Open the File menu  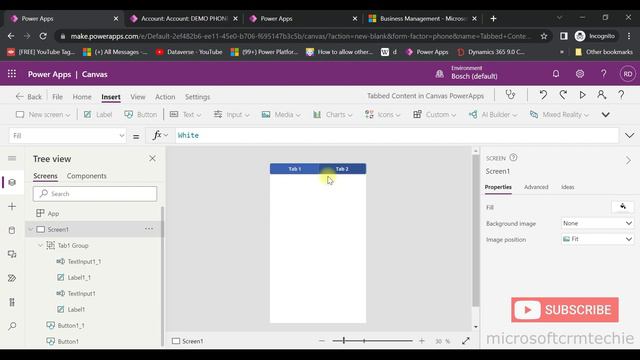(58, 97)
